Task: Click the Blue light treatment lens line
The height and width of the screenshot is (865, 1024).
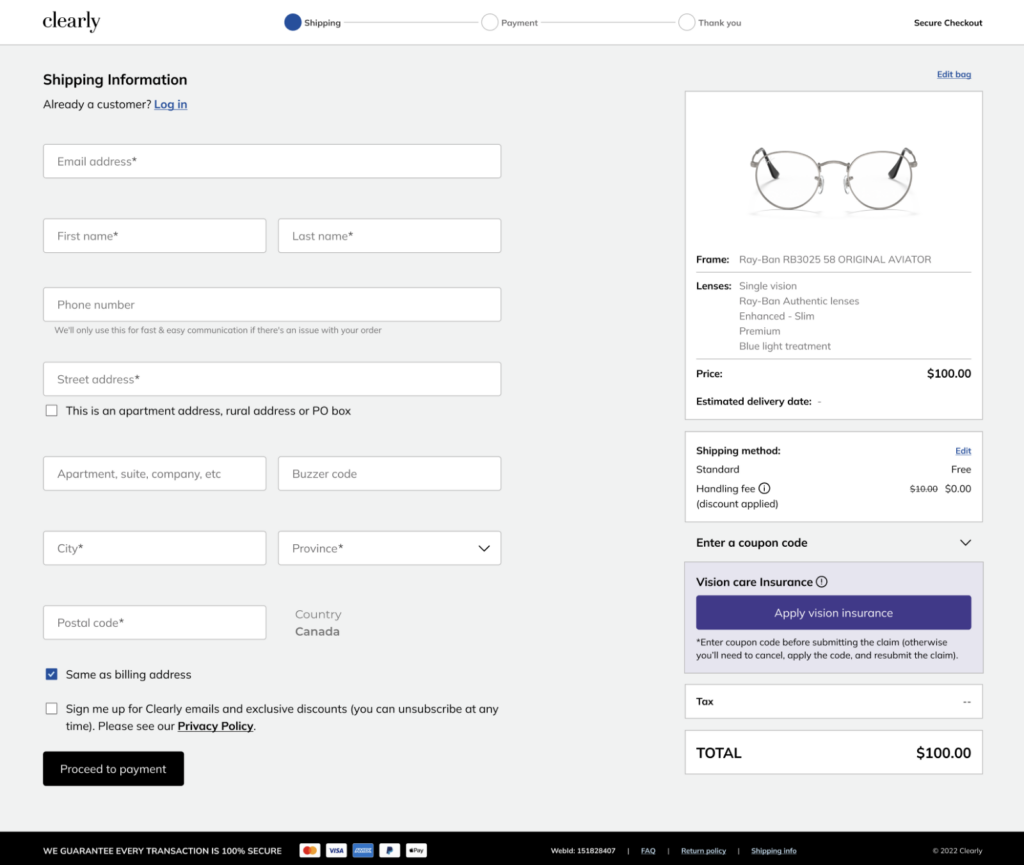Action: click(x=784, y=346)
